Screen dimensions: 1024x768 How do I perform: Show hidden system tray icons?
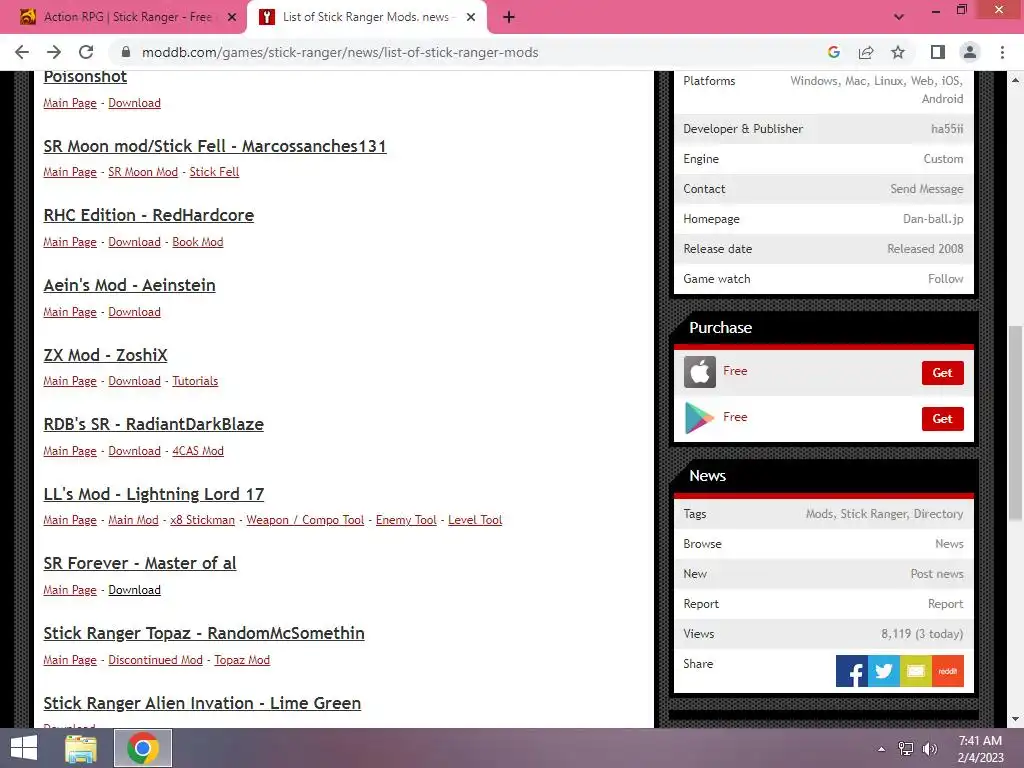point(882,749)
